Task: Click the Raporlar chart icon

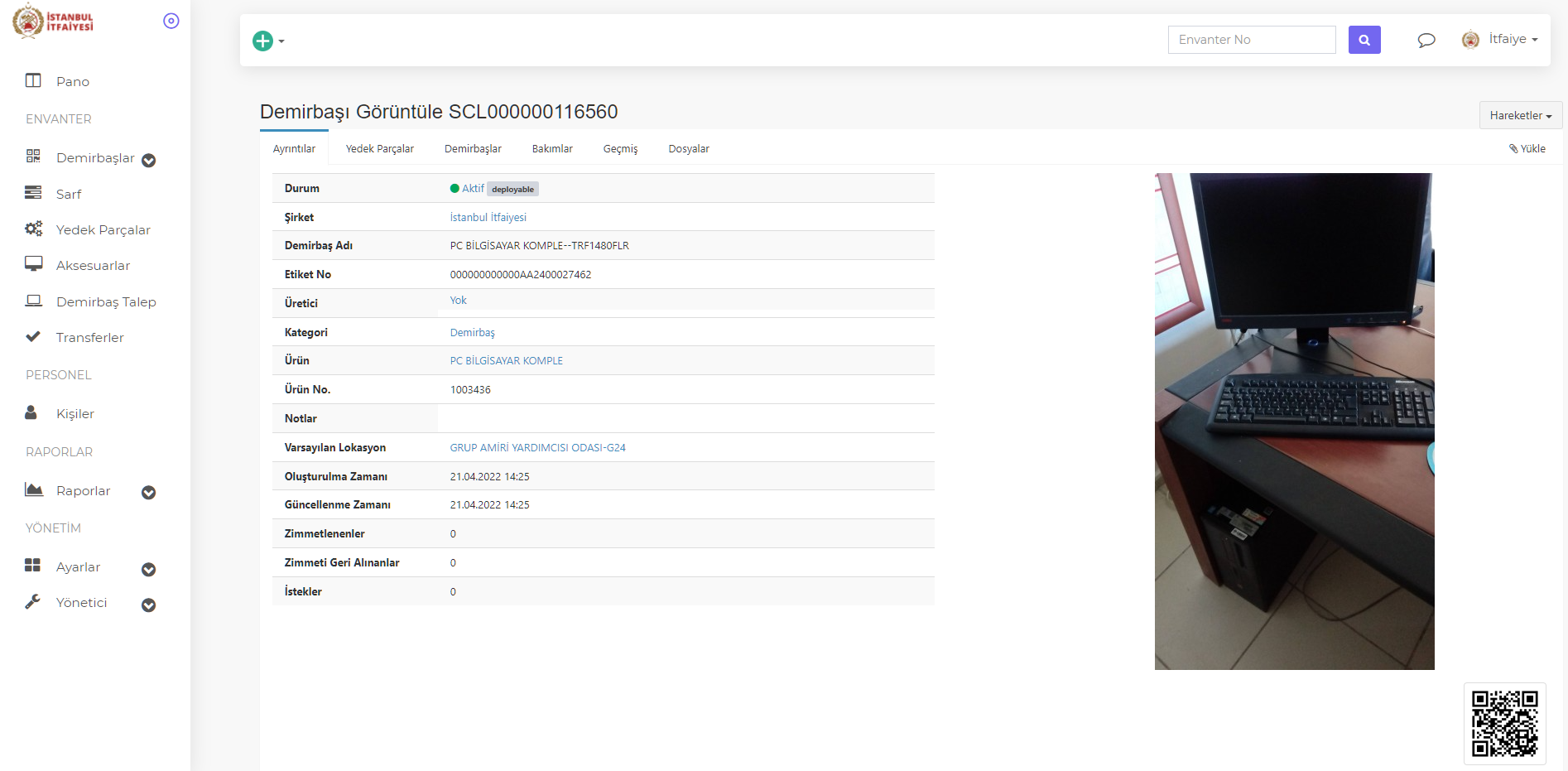Action: (x=34, y=489)
